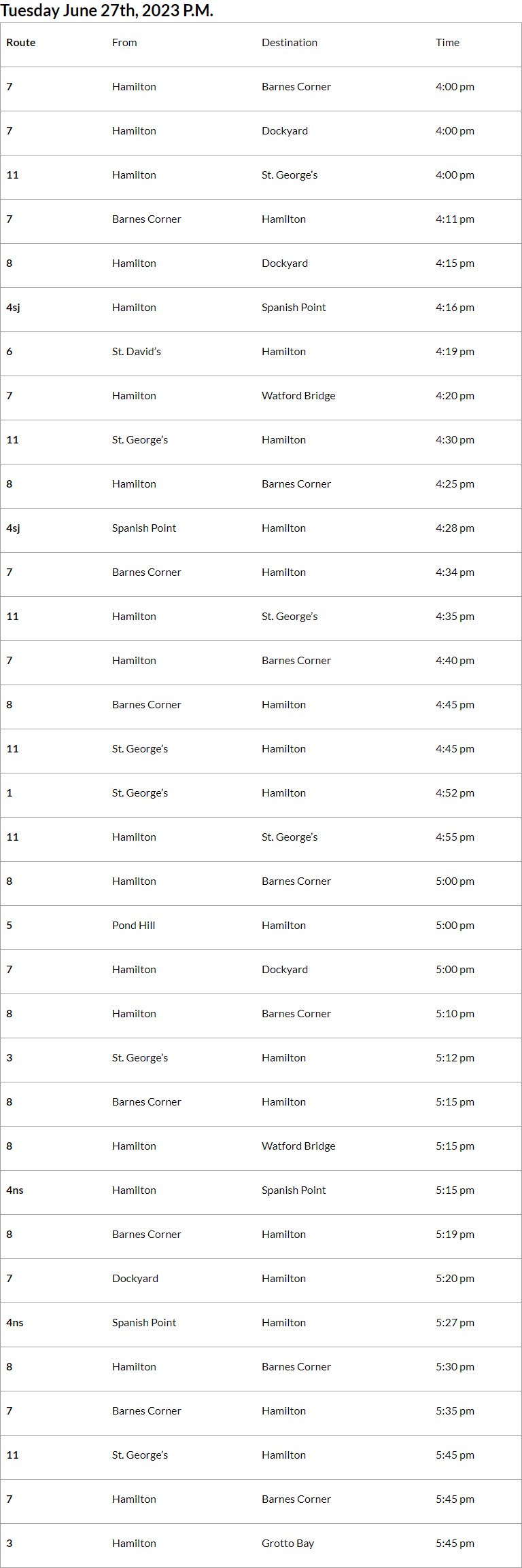Click the 5:12 pm time entry

[455, 1058]
